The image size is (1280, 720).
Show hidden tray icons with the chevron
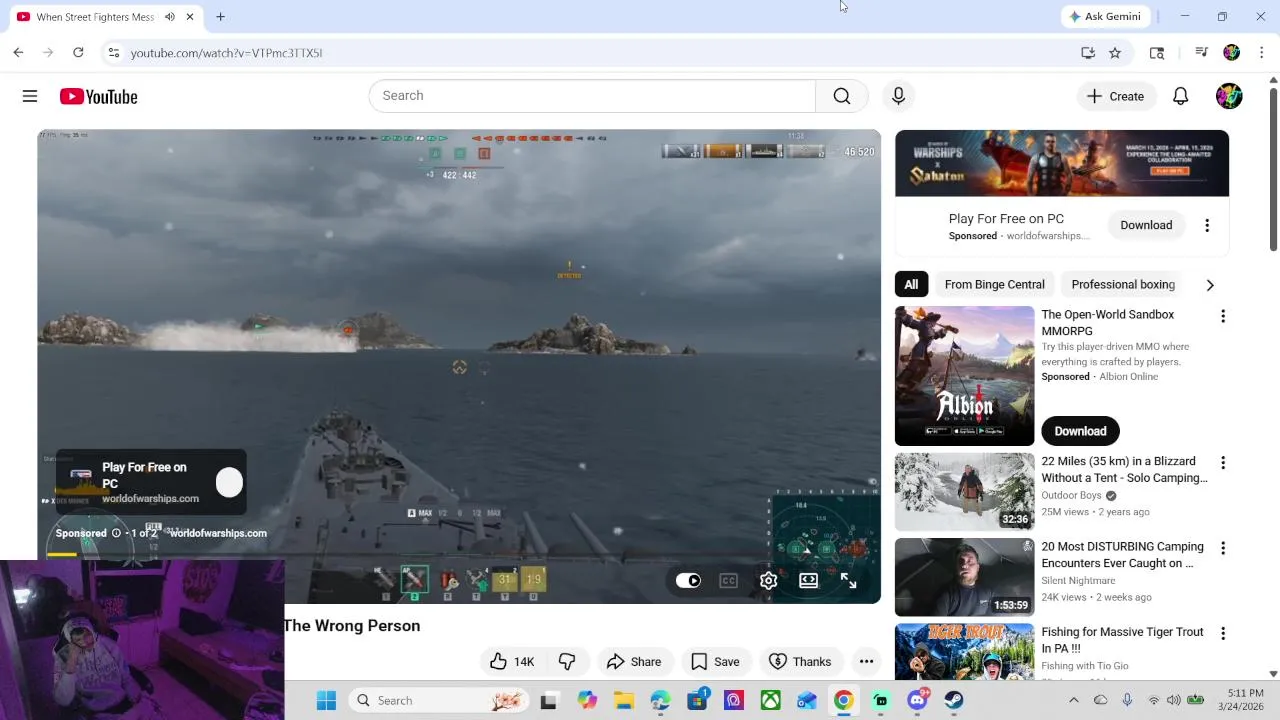1073,700
